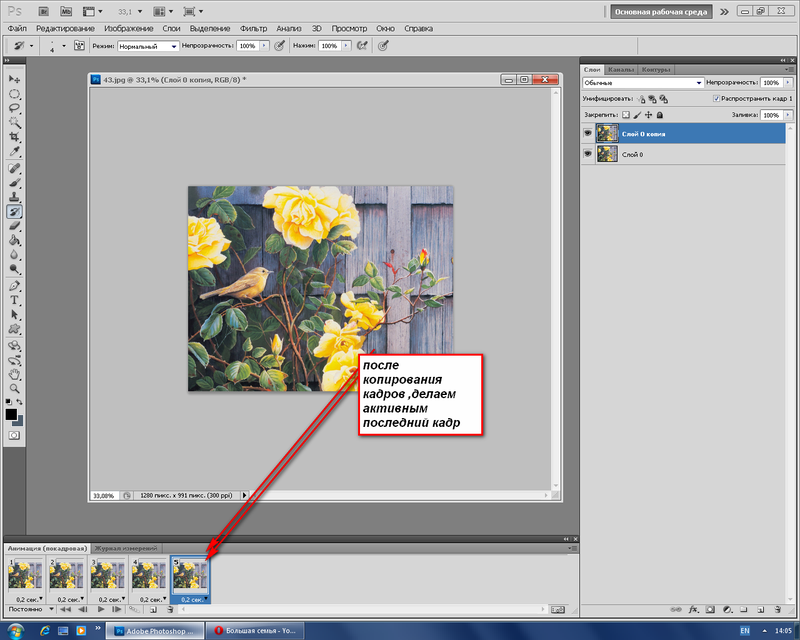Toggle tablet pressure controls opacity

[x=279, y=46]
